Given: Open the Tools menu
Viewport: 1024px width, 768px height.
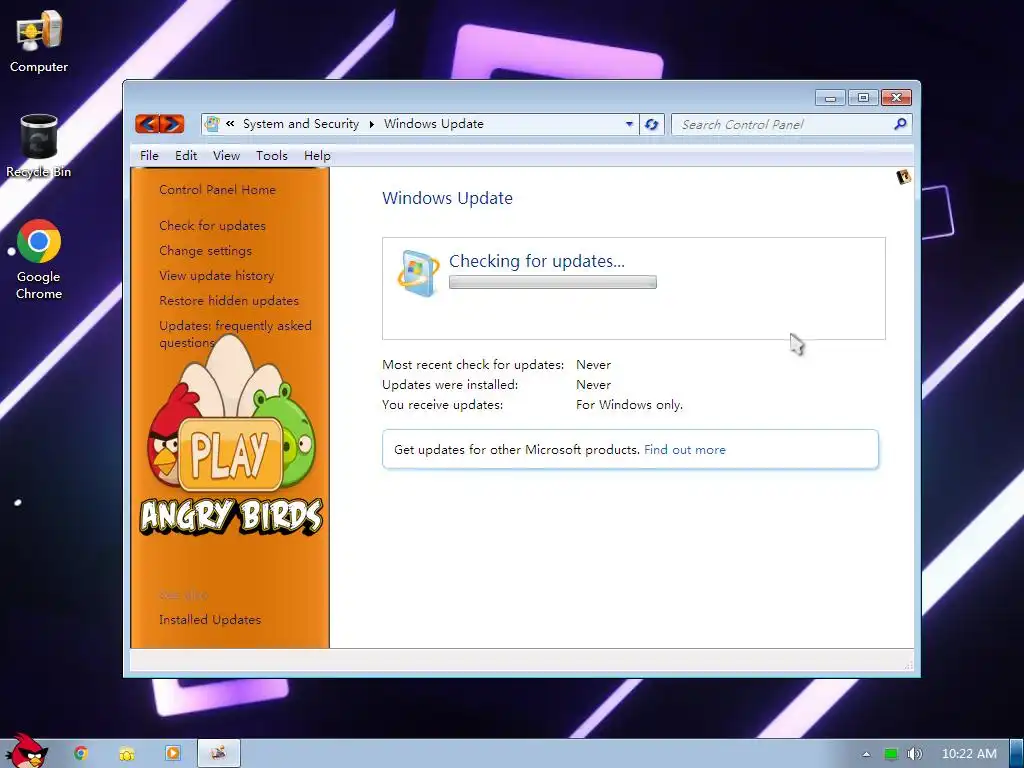Looking at the screenshot, I should pyautogui.click(x=272, y=155).
